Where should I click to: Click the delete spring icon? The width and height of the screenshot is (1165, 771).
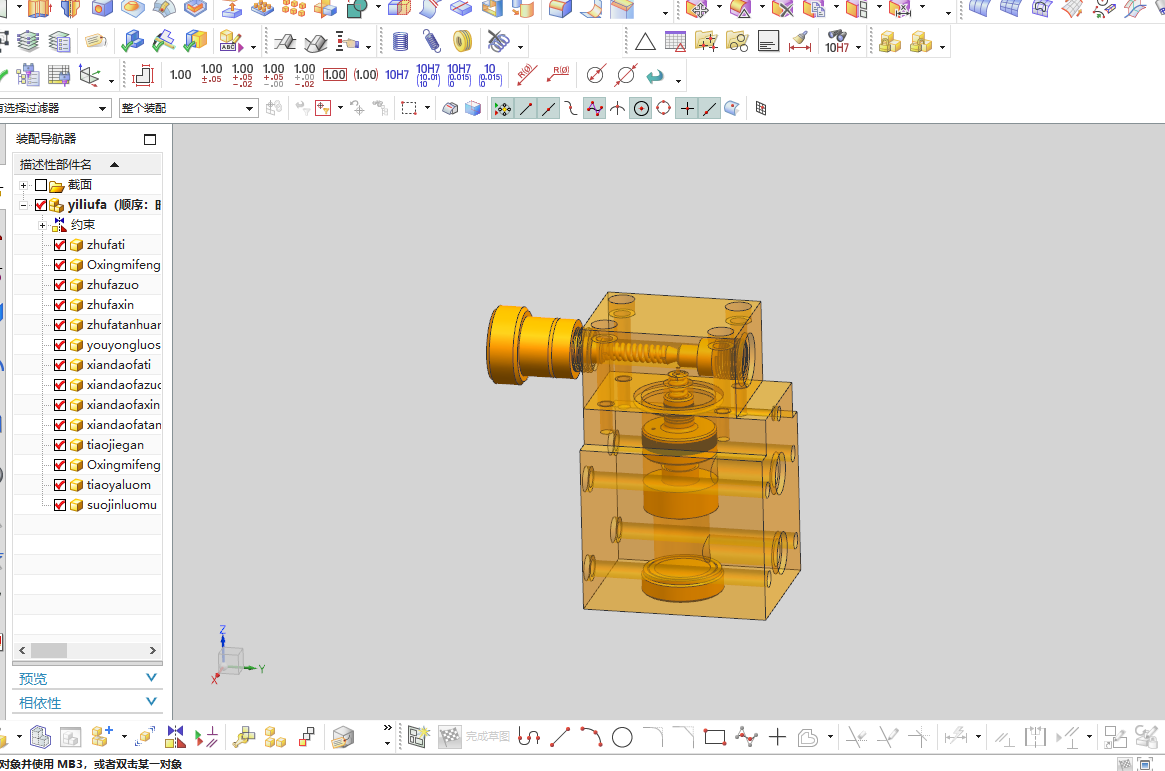click(x=498, y=42)
